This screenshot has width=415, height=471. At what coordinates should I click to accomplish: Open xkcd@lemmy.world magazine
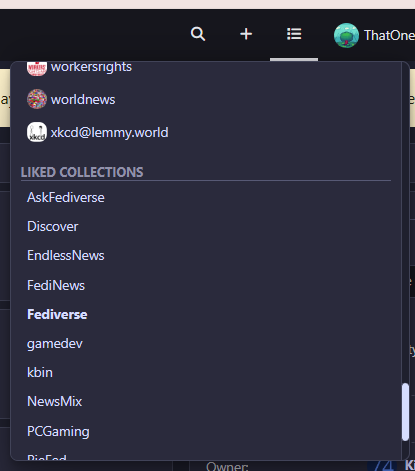(x=109, y=132)
